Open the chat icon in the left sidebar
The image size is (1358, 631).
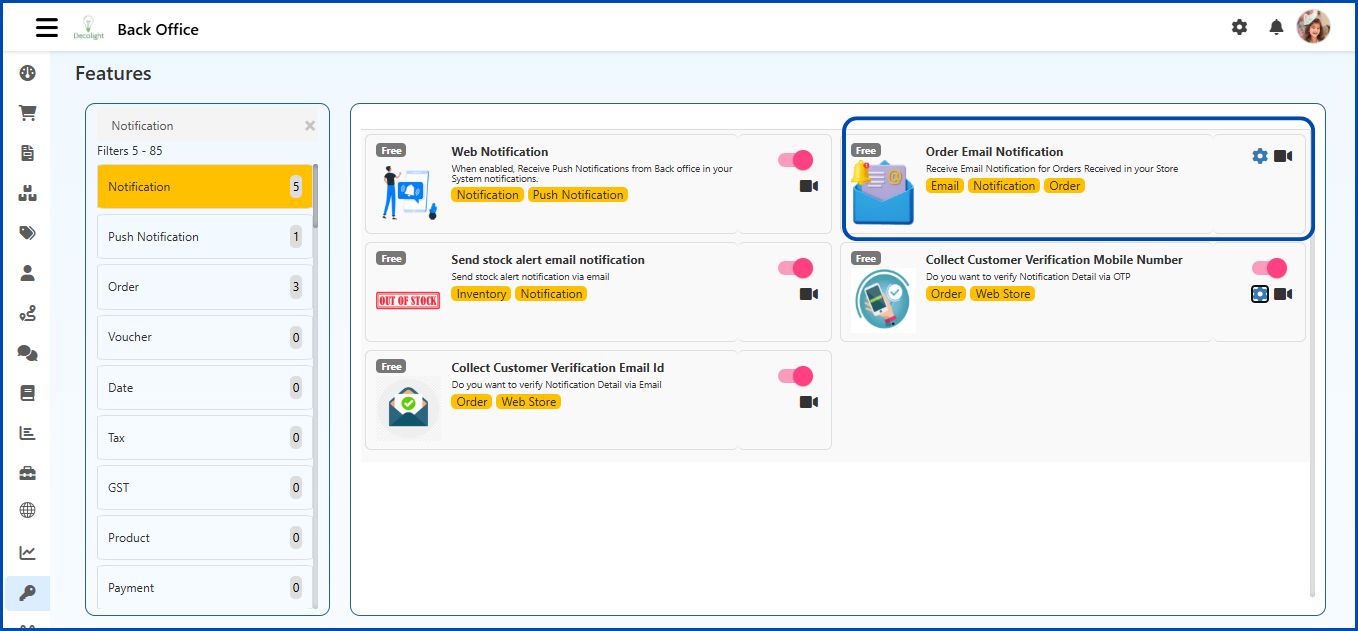click(x=27, y=352)
